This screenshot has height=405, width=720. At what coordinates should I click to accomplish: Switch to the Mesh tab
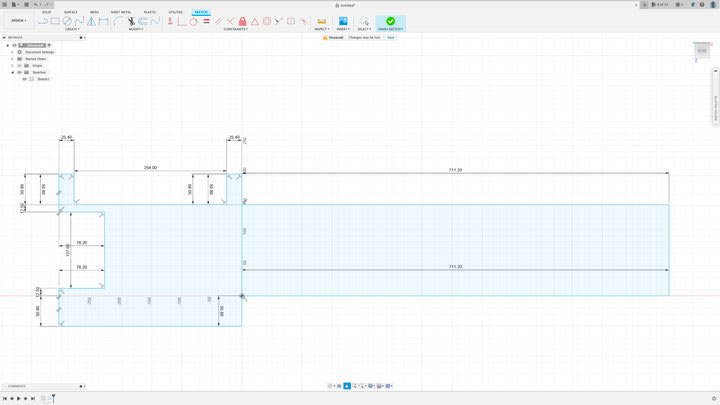coord(95,12)
